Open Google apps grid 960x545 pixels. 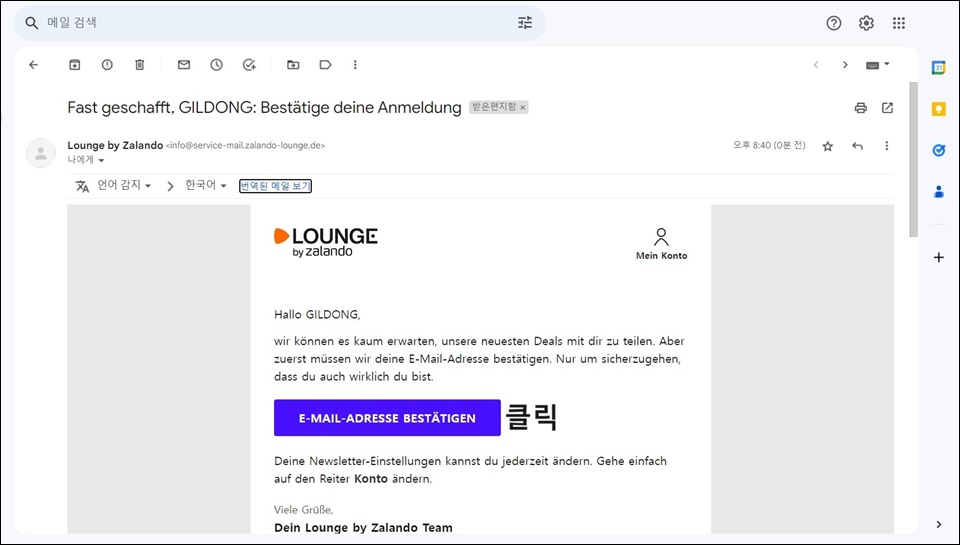pos(899,23)
